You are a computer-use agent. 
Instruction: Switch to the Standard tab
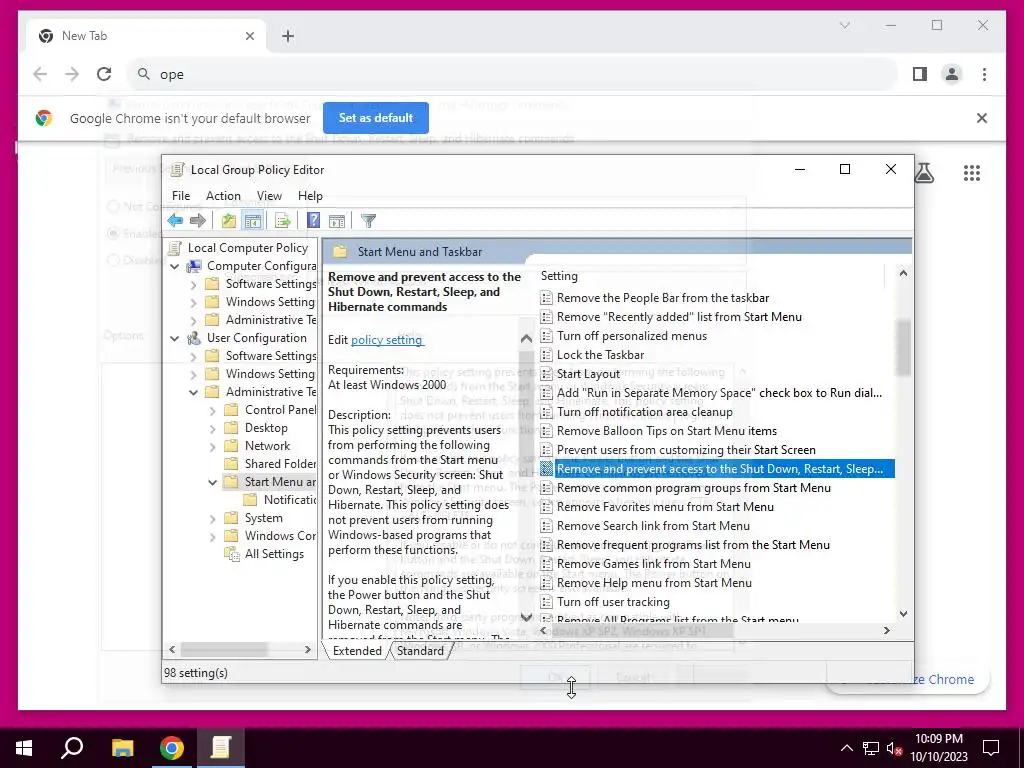(x=420, y=650)
